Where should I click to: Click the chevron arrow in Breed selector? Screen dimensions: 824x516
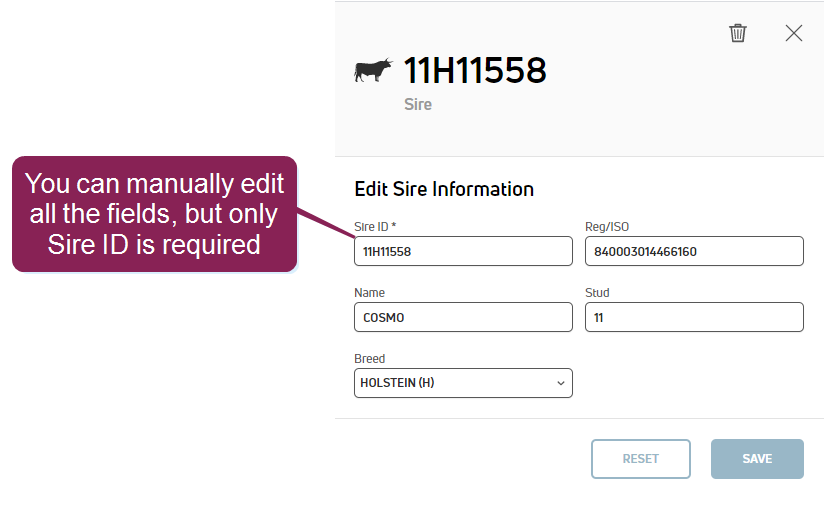point(560,383)
